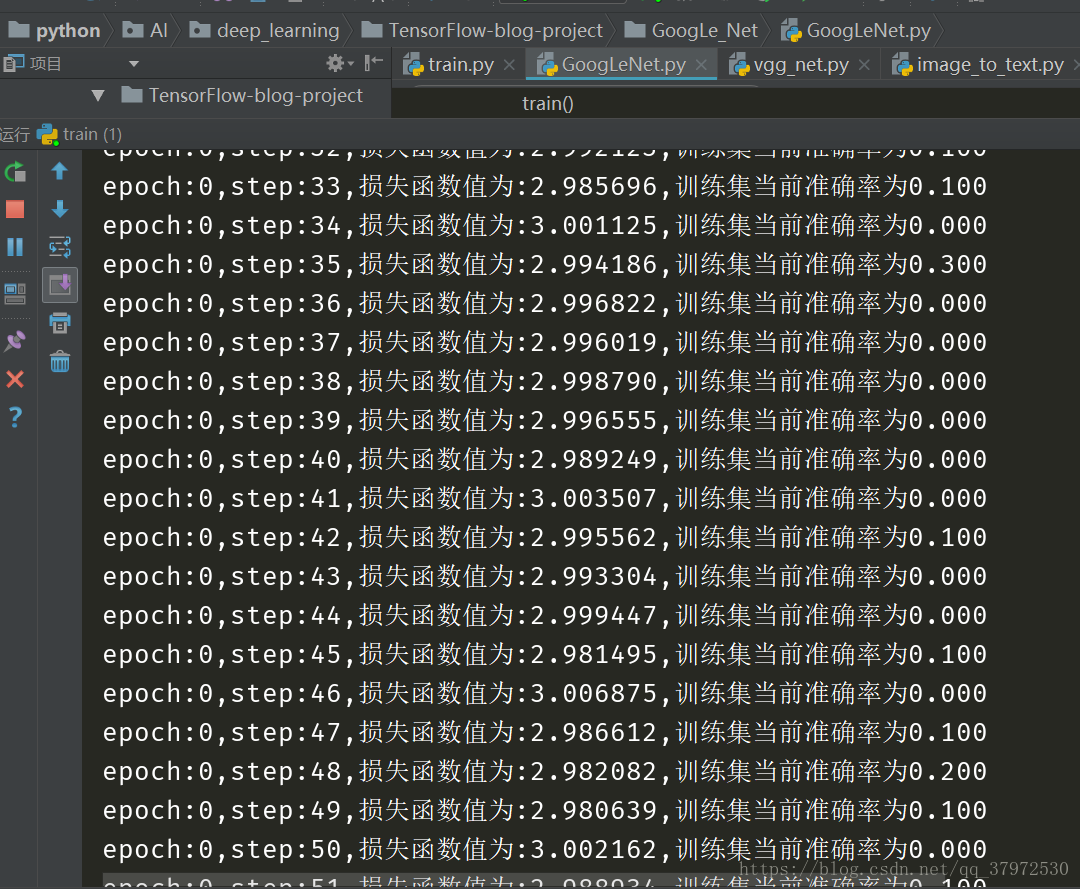This screenshot has height=889, width=1080.
Task: Print the console output
Action: coord(60,322)
